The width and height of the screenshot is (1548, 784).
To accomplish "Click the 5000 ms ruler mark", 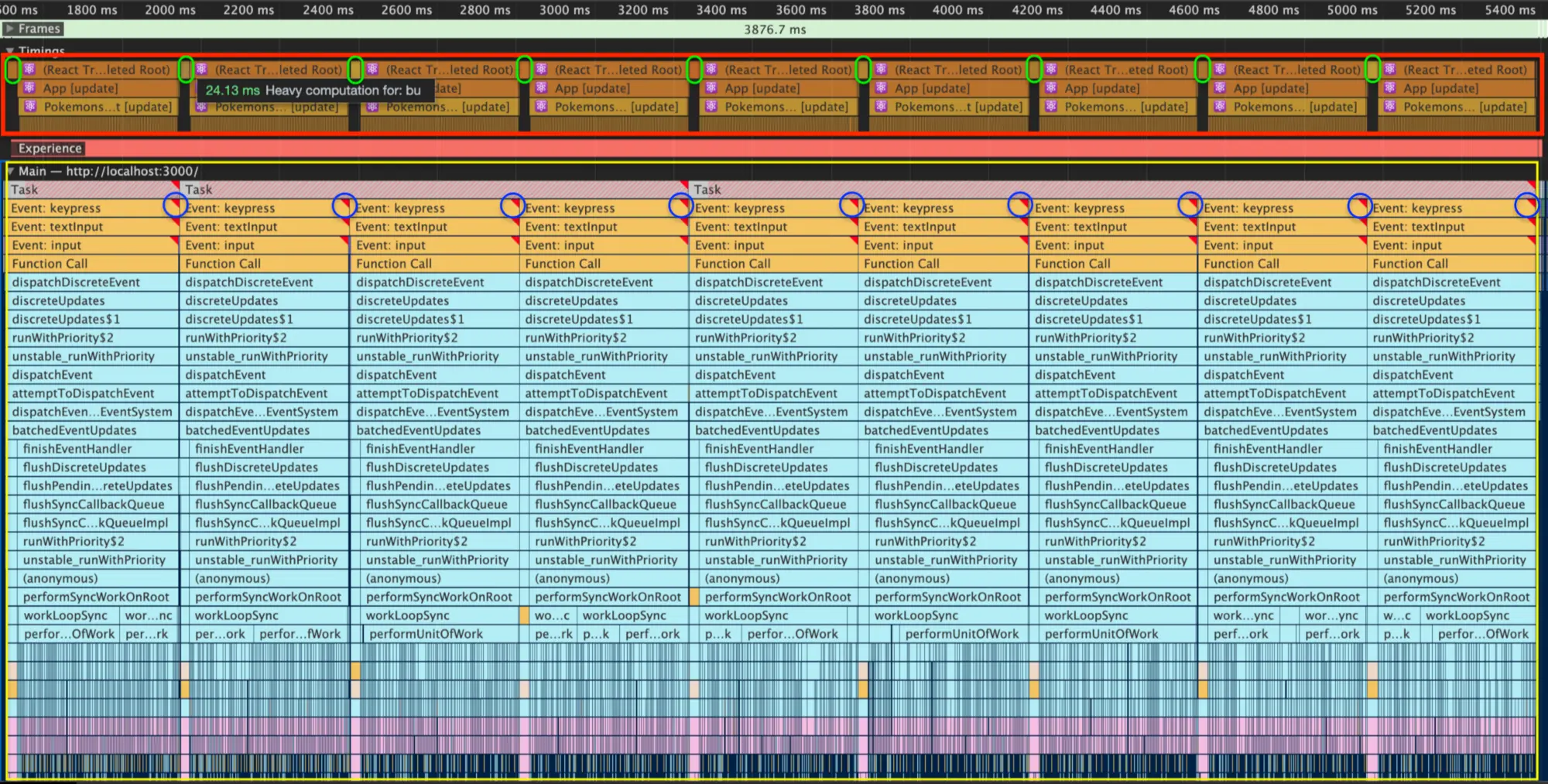I will (x=1352, y=10).
